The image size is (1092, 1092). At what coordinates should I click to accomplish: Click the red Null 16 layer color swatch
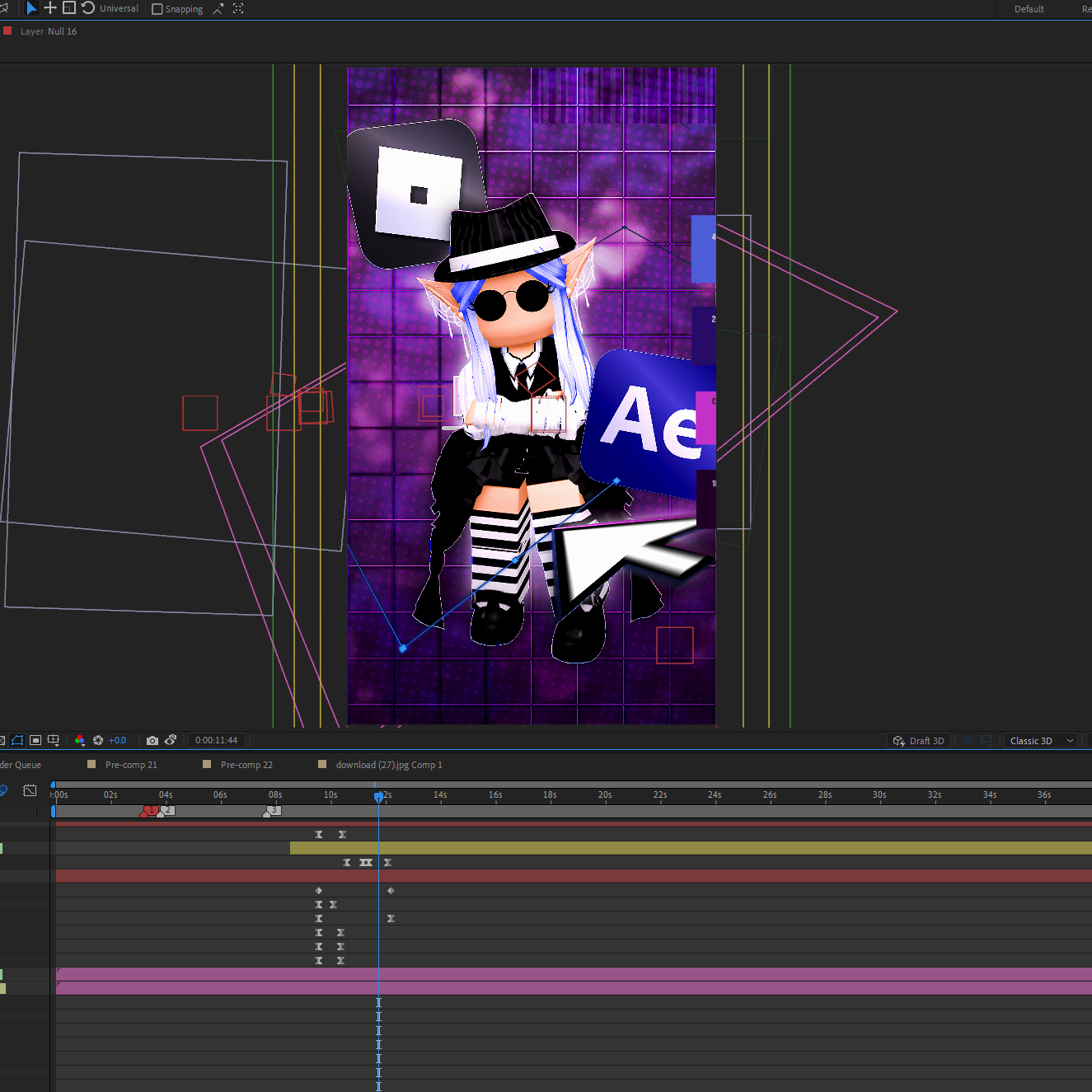coord(7,30)
